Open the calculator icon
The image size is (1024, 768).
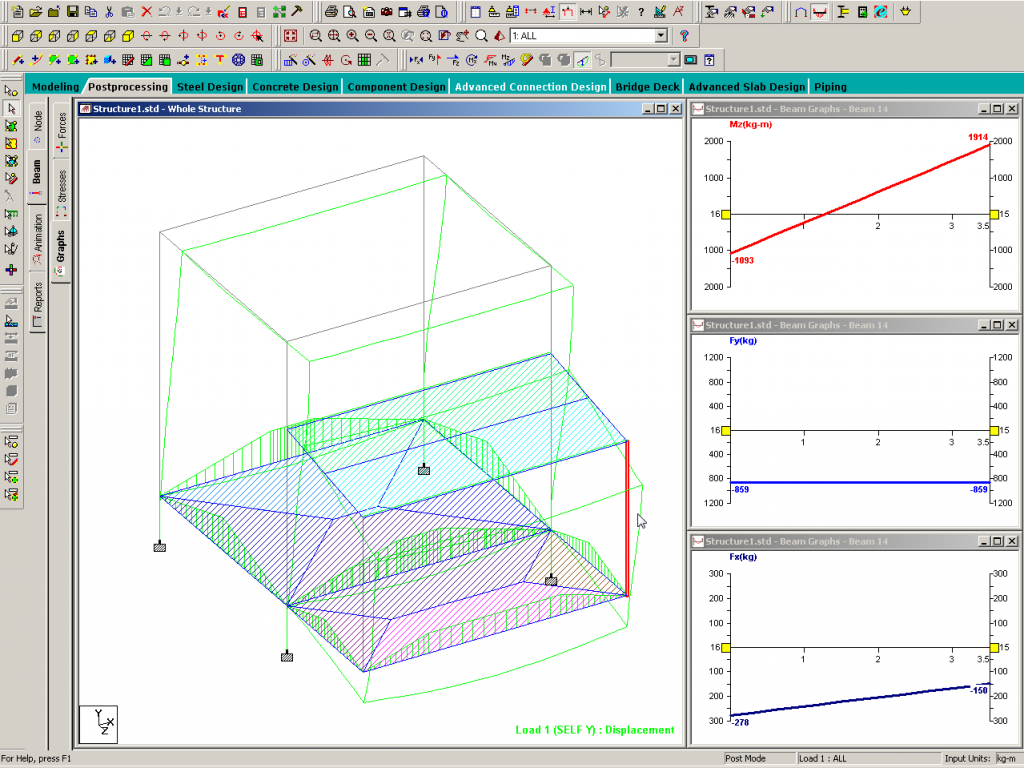[x=242, y=12]
